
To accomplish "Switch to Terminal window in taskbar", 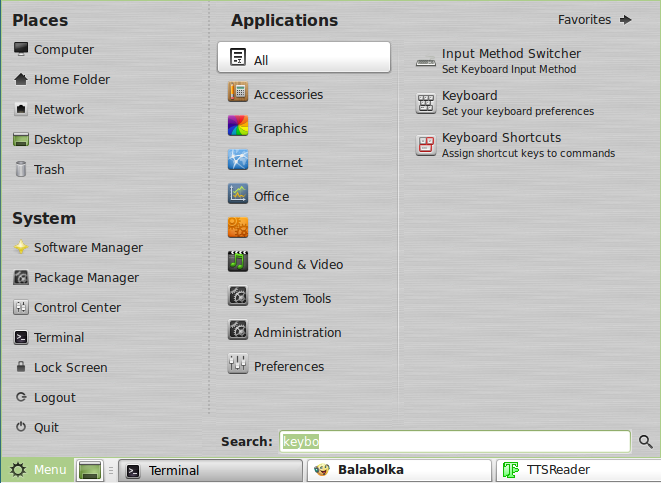I will click(x=210, y=470).
